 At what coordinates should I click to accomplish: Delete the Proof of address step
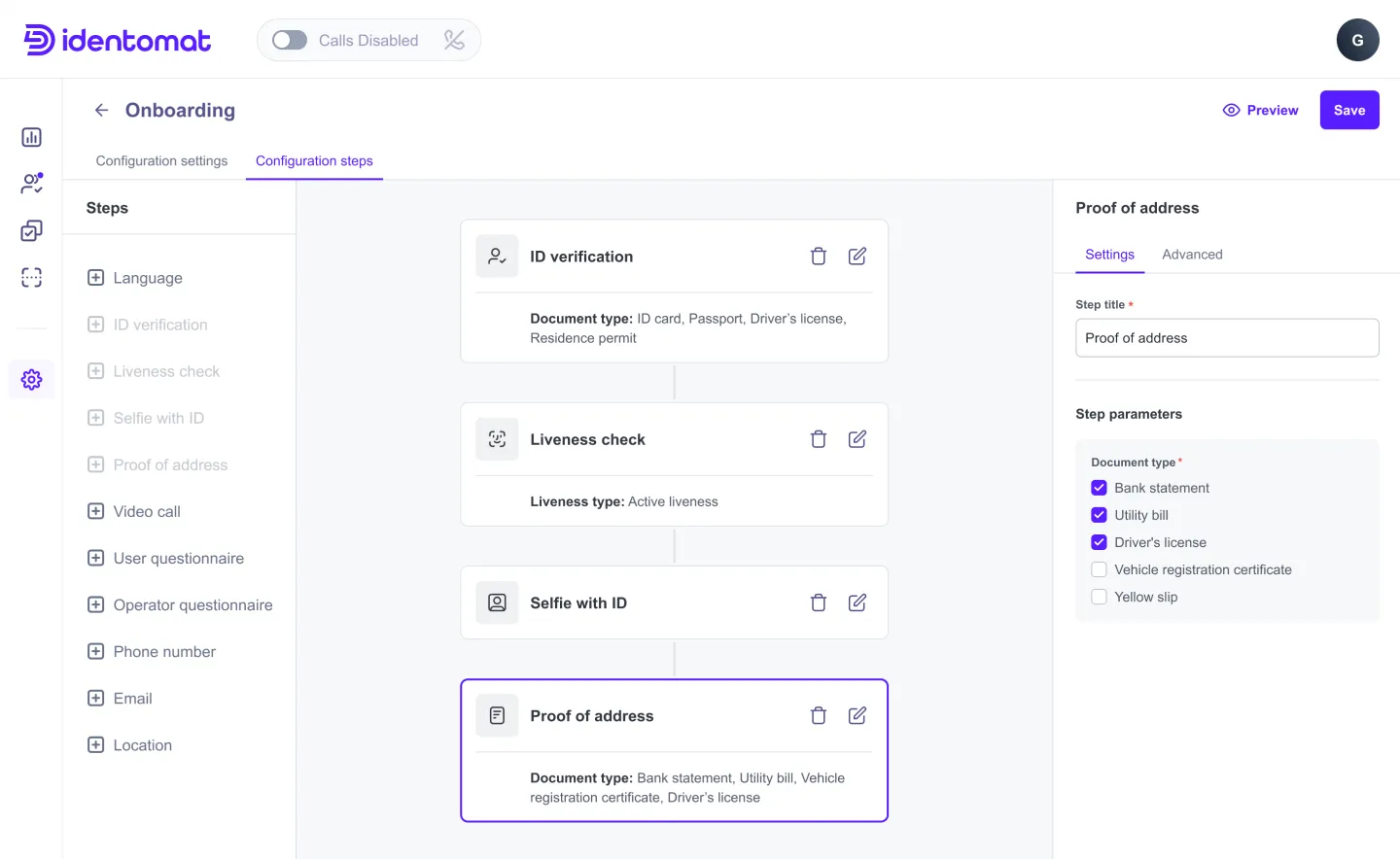click(x=818, y=715)
